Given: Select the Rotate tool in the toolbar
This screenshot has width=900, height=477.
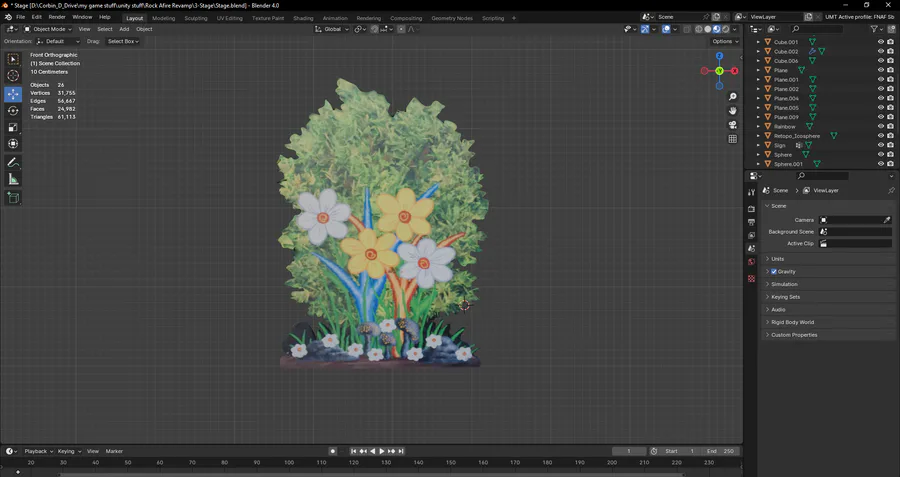Looking at the screenshot, I should (13, 111).
